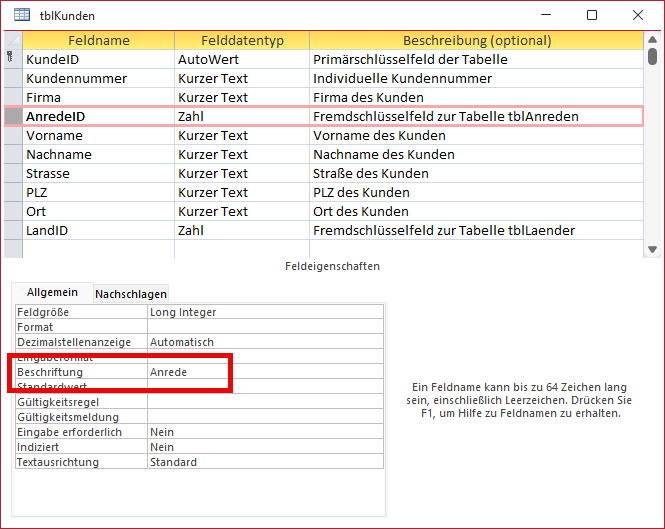
Task: Click the select-all corner cell of grid
Action: tap(13, 41)
